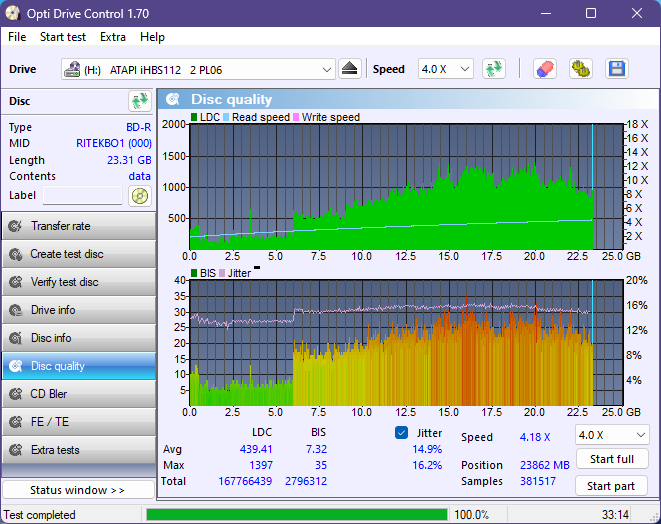Click the elapsed time 33:14
Screen dimensions: 661x524
[615, 515]
